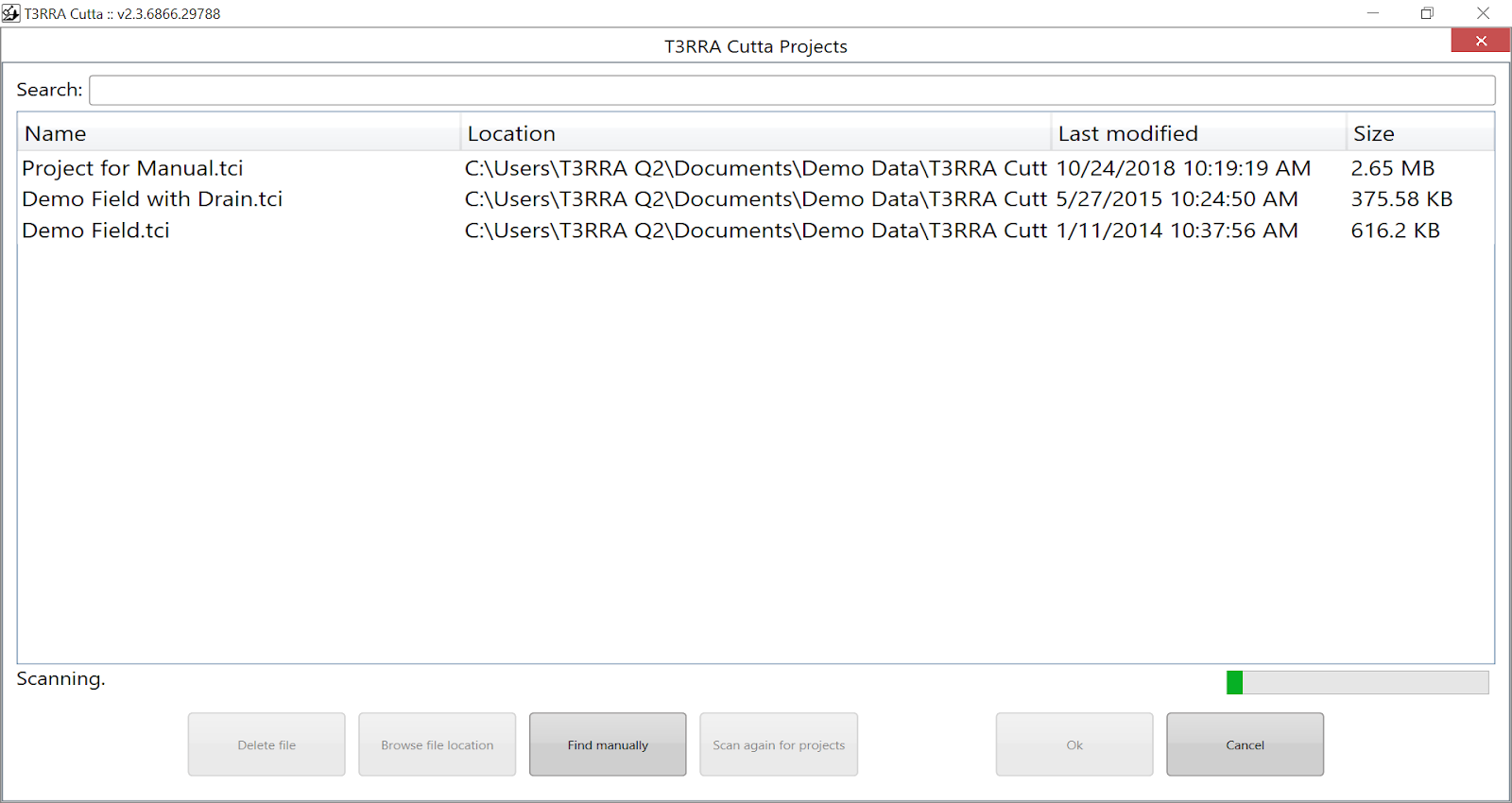Screen dimensions: 1512x803
Task: Click the Delete file button
Action: [266, 744]
